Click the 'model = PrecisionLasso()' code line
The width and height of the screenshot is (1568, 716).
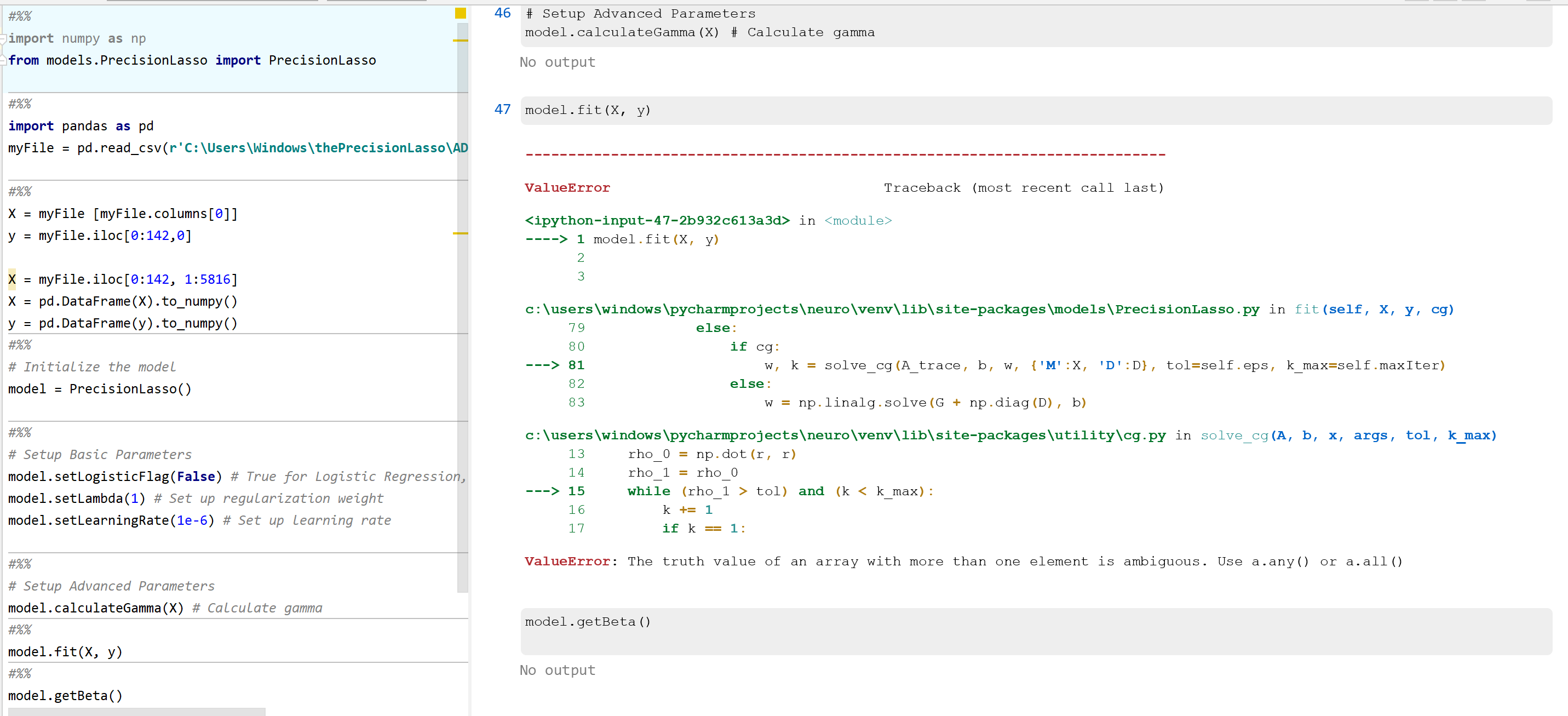(x=99, y=389)
